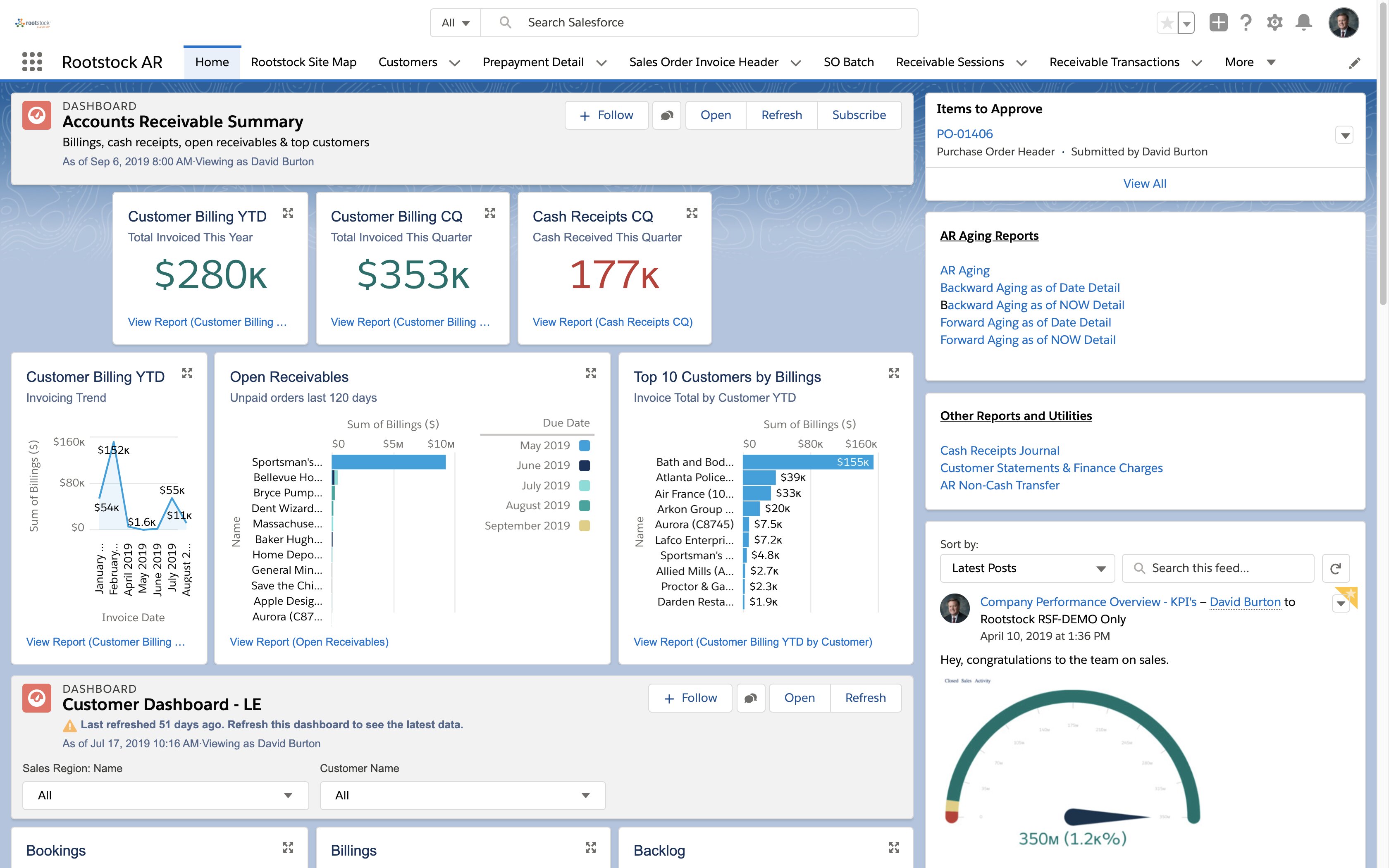Open the Sales Region Name dropdown
This screenshot has height=868, width=1389.
(165, 795)
